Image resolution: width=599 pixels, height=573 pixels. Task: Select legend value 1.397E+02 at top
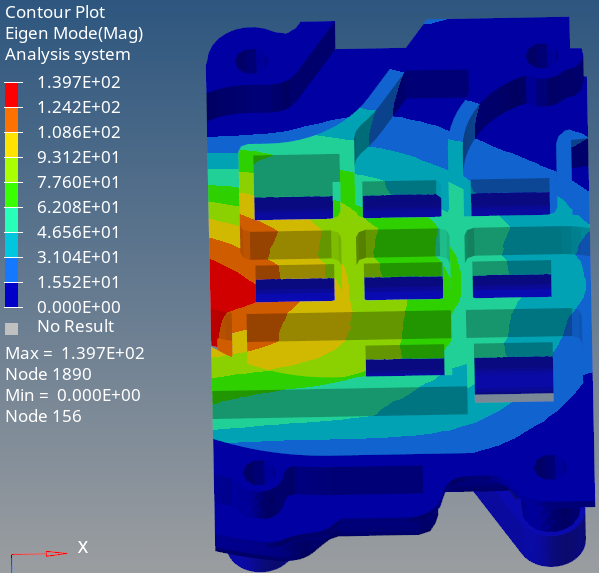point(79,82)
